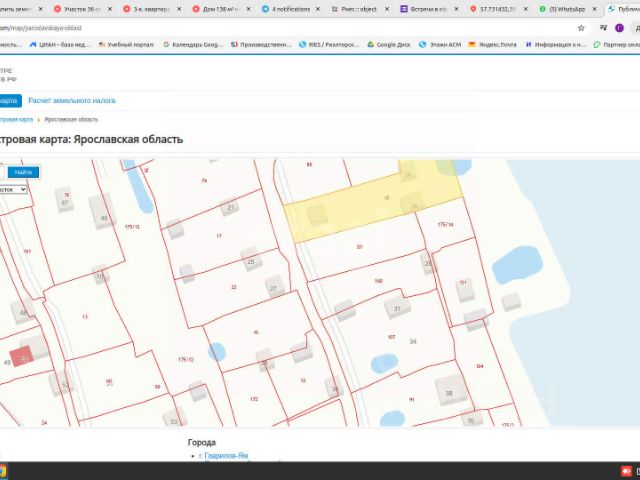The height and width of the screenshot is (480, 640).
Task: Open the object type dropdown on map
Action: coord(13,189)
